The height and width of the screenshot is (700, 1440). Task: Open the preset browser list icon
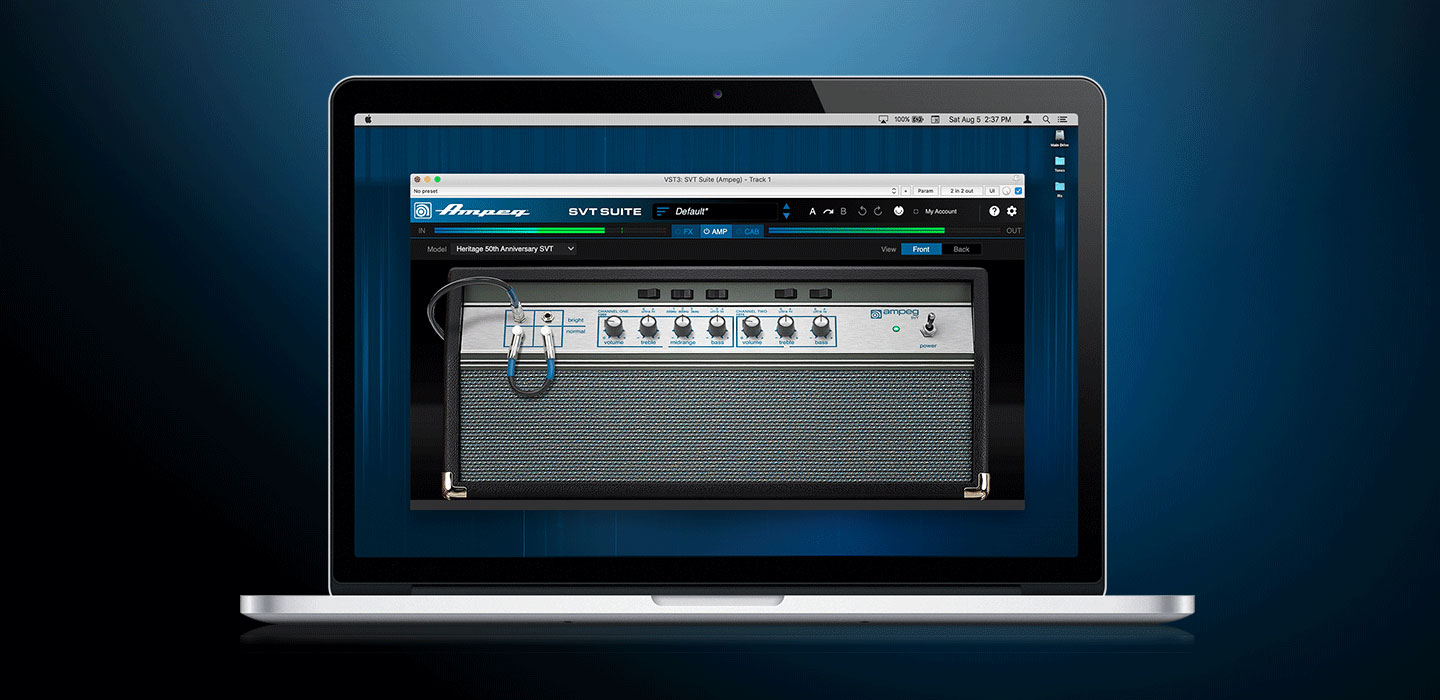pos(663,211)
